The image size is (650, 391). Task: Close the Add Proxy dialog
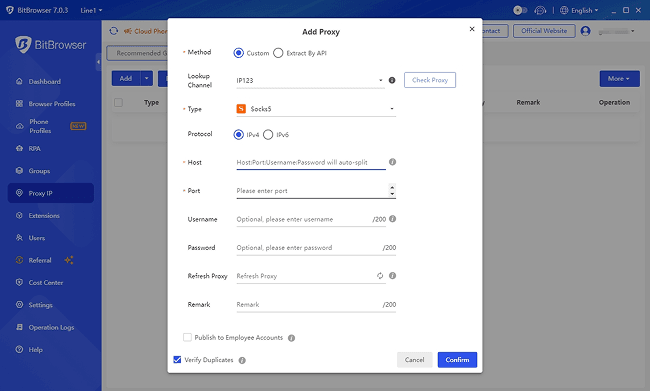pos(472,29)
